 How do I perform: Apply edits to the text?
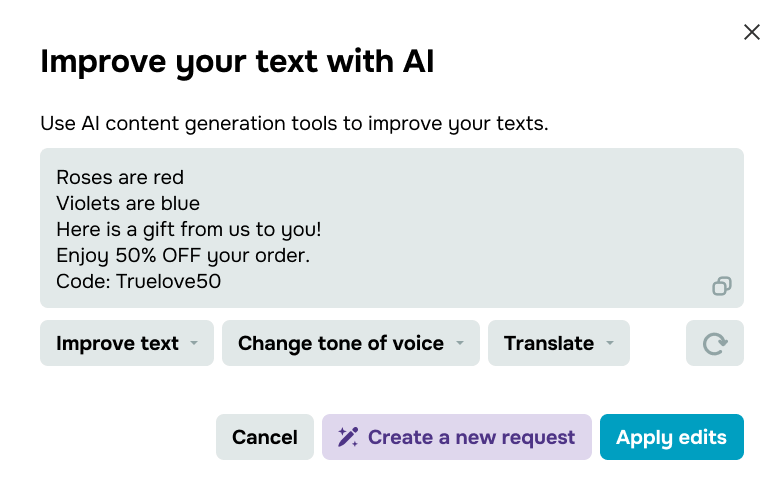click(x=672, y=437)
